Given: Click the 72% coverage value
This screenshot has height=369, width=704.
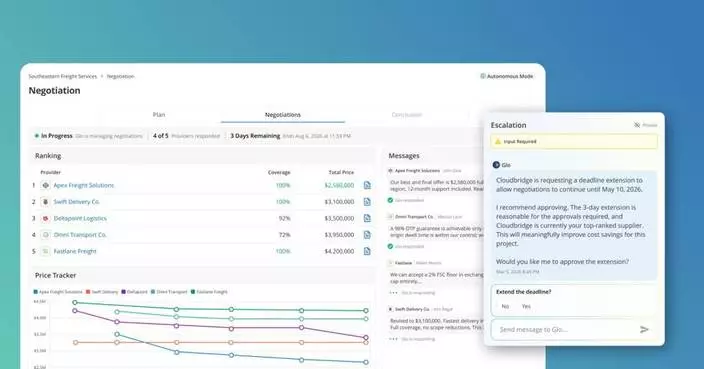Looking at the screenshot, I should click(284, 235).
